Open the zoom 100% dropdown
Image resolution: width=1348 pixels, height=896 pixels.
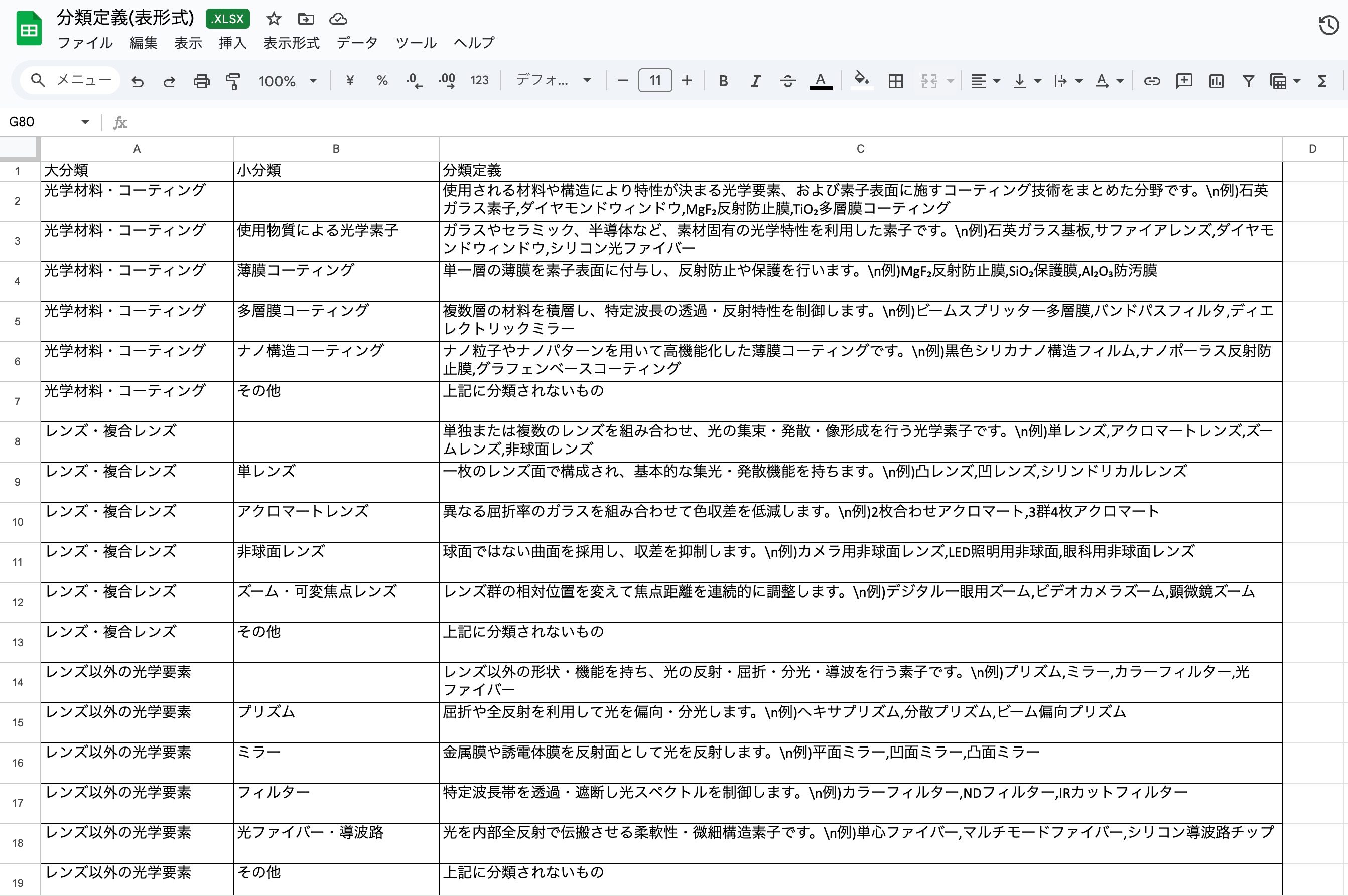click(287, 81)
